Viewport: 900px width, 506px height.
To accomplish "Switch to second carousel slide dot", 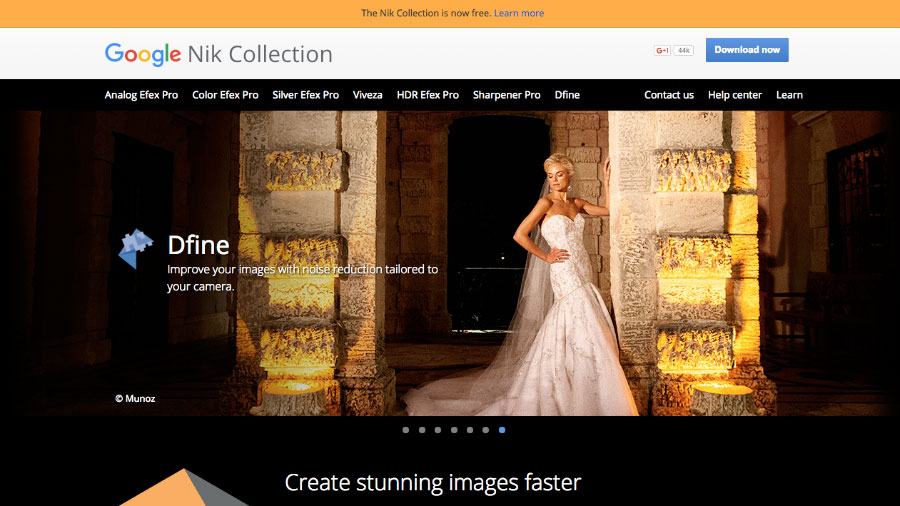I will point(422,430).
